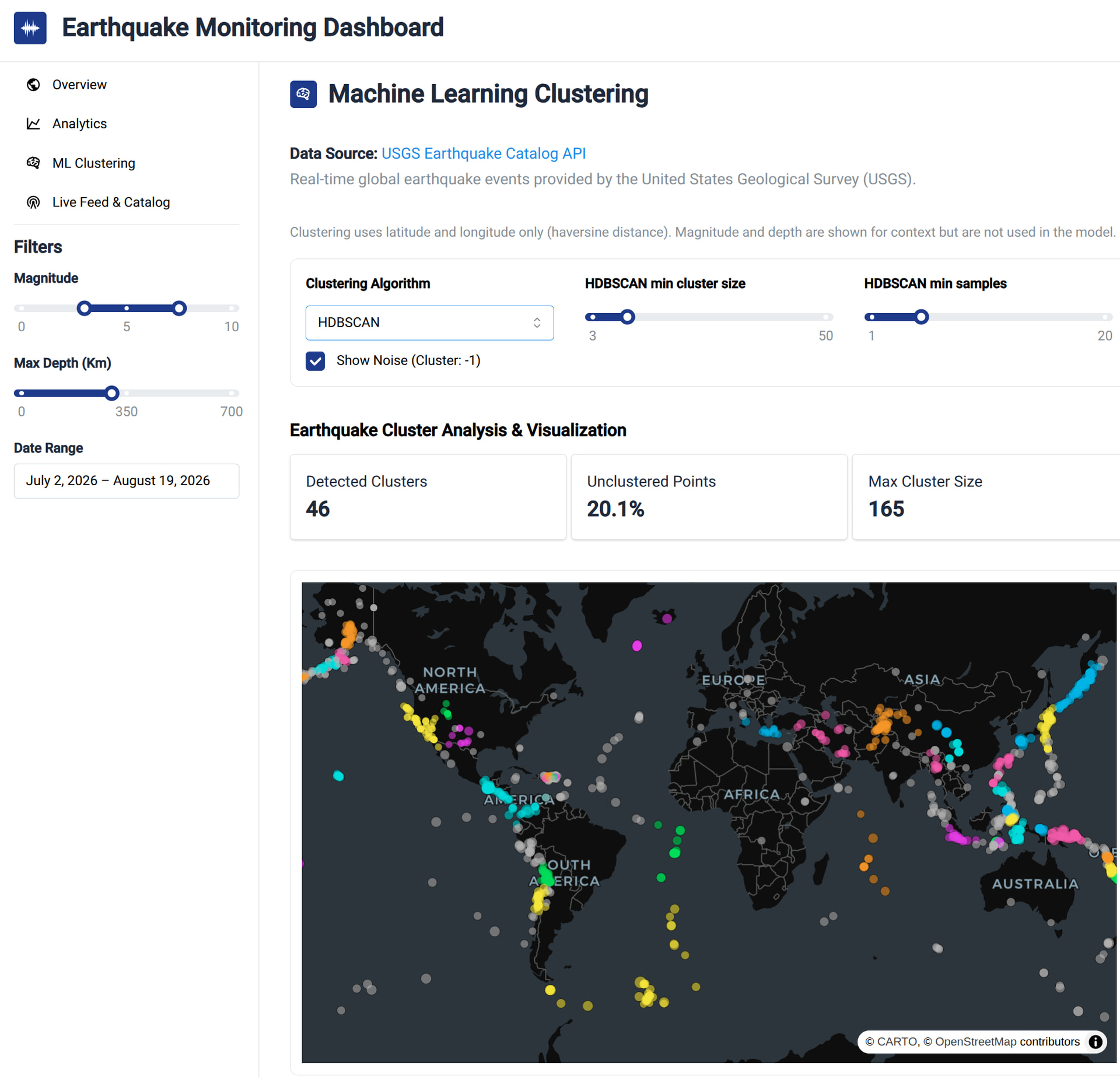Click the chevron arrows in algorithm selector

pyautogui.click(x=537, y=322)
